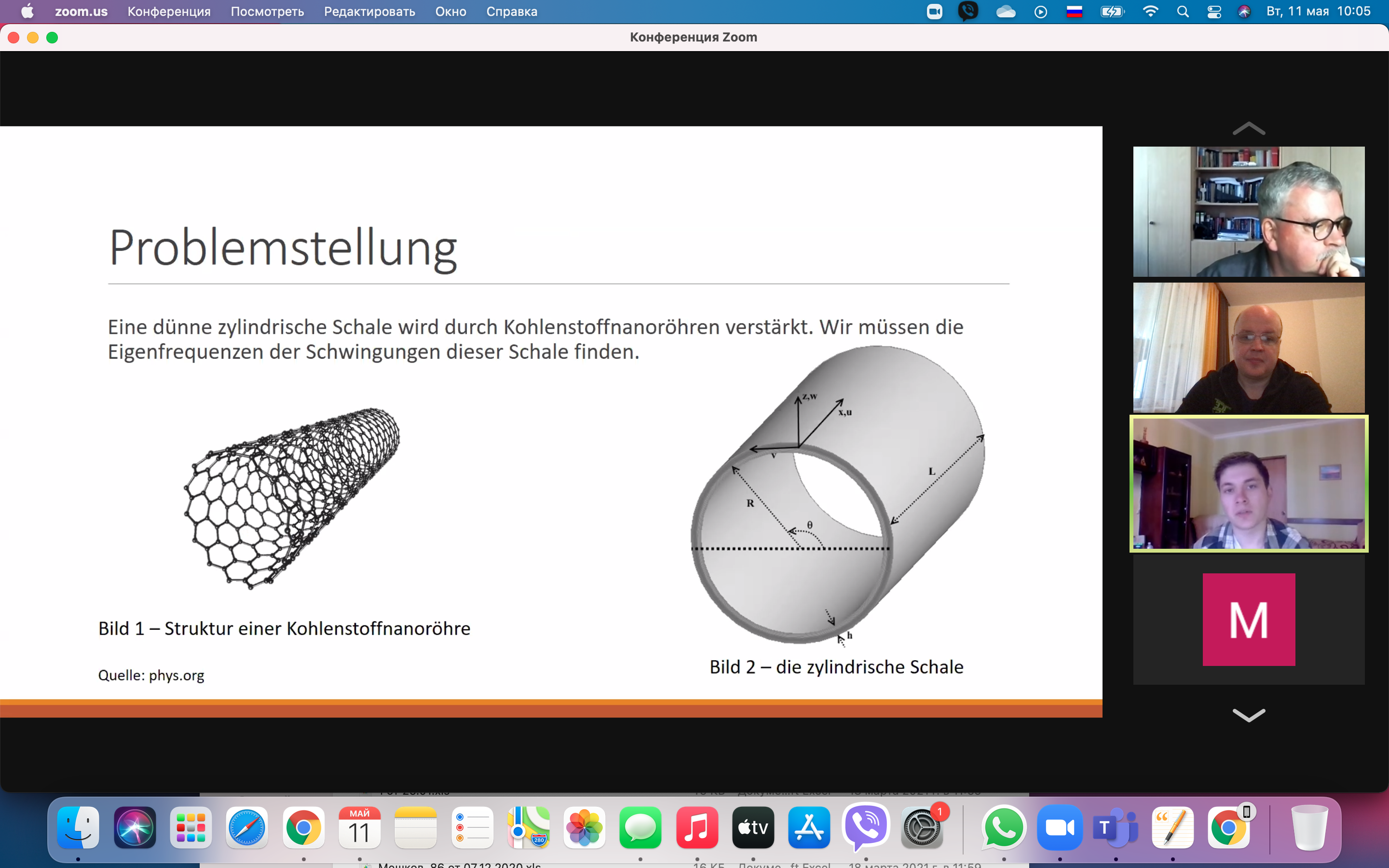Open Wi-Fi menu in menu bar
The image size is (1389, 868).
tap(1150, 12)
